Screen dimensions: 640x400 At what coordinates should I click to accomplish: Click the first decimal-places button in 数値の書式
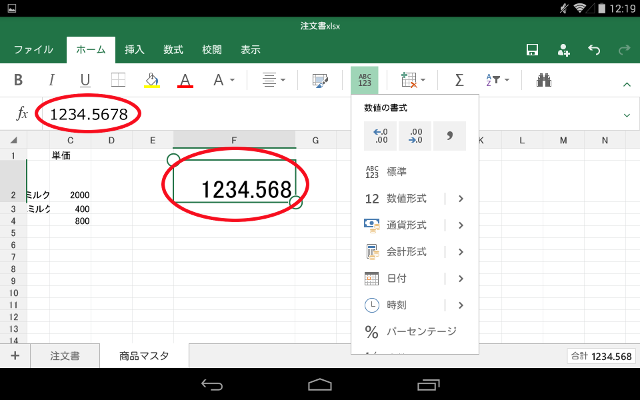pyautogui.click(x=380, y=136)
